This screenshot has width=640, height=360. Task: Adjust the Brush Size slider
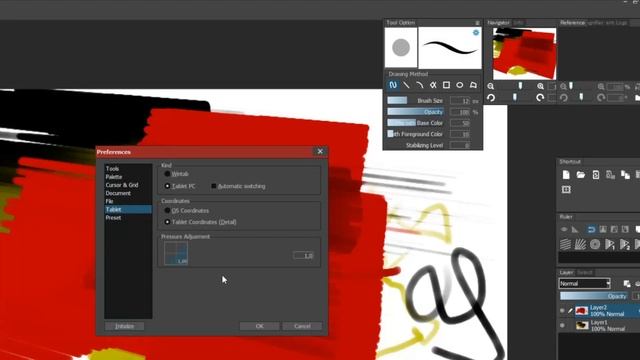pos(416,100)
